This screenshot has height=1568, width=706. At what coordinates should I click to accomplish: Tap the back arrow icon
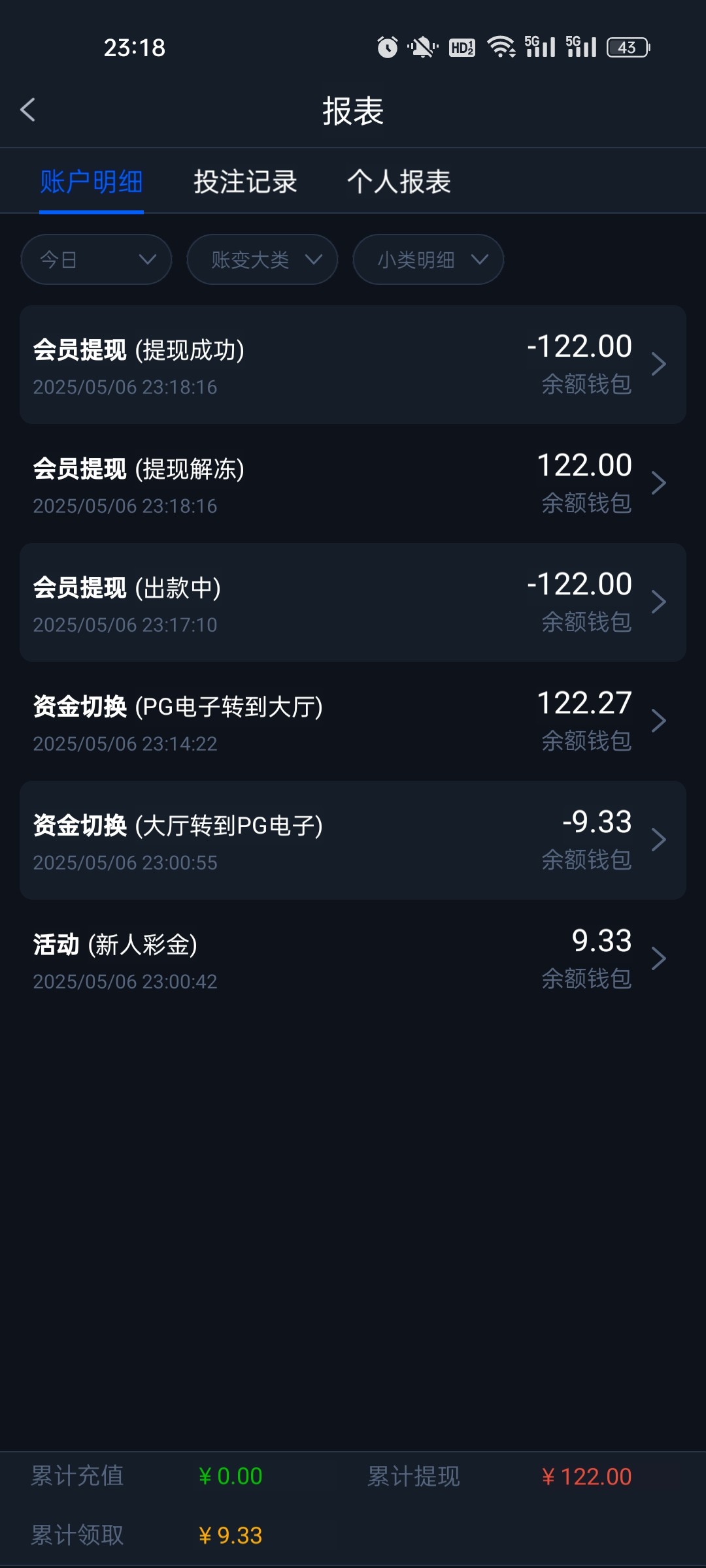click(28, 110)
